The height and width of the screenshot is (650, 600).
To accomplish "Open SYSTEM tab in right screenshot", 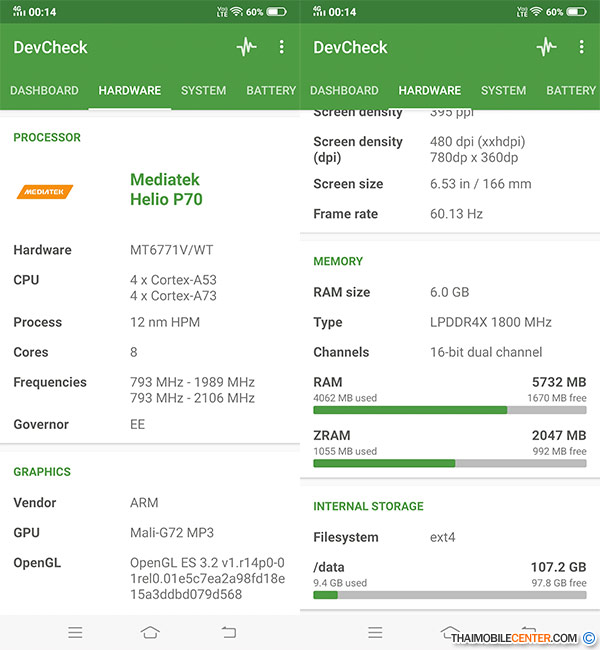I will pos(503,90).
